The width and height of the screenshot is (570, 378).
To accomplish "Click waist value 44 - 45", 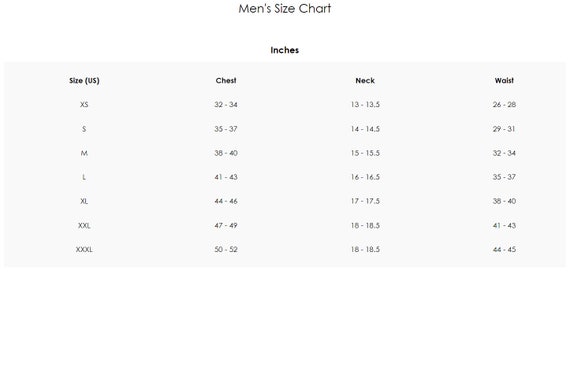I will [504, 249].
